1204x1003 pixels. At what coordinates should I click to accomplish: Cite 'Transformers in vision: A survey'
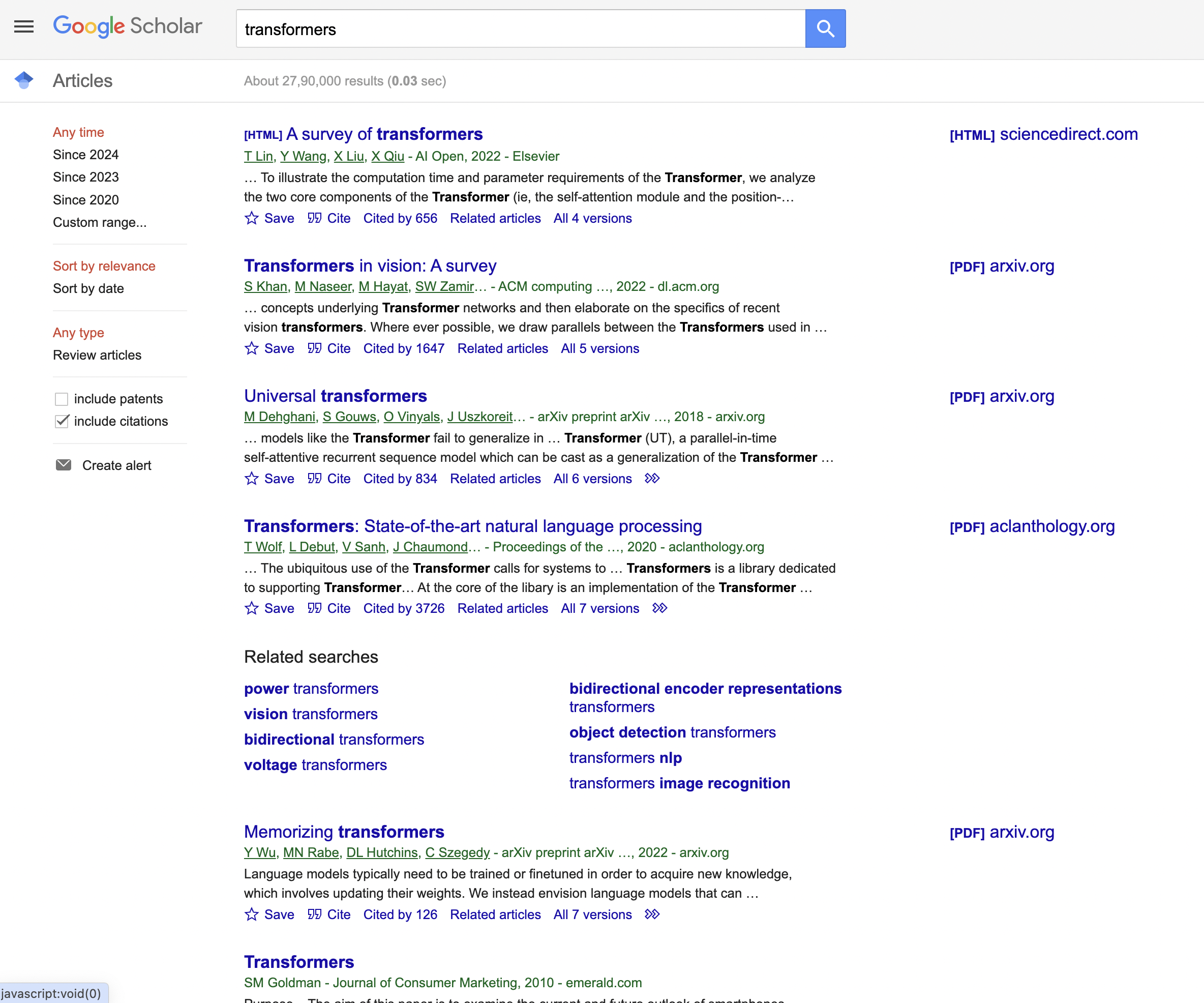(328, 349)
